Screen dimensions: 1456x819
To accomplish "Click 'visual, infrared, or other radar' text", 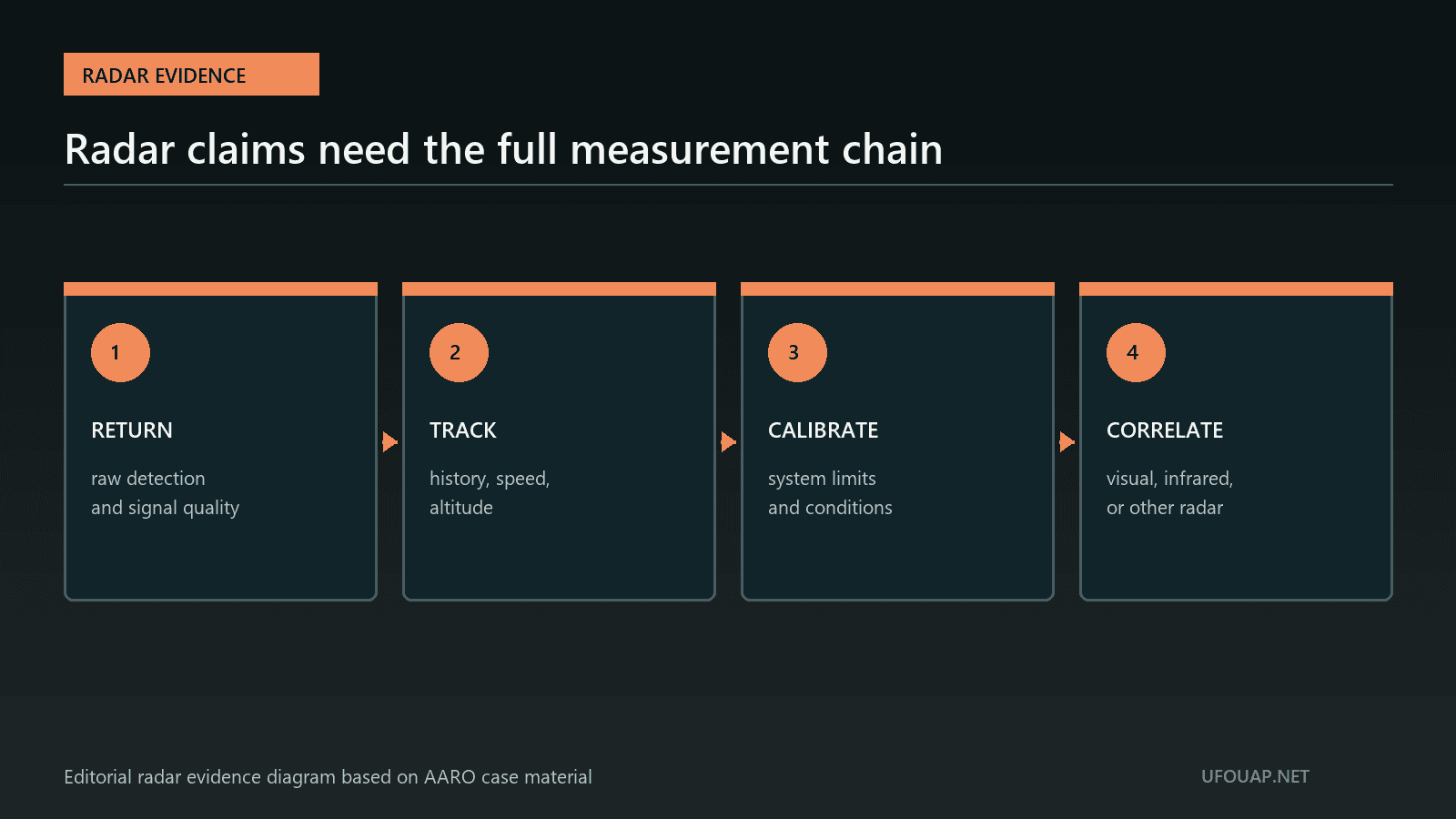I will point(1169,493).
